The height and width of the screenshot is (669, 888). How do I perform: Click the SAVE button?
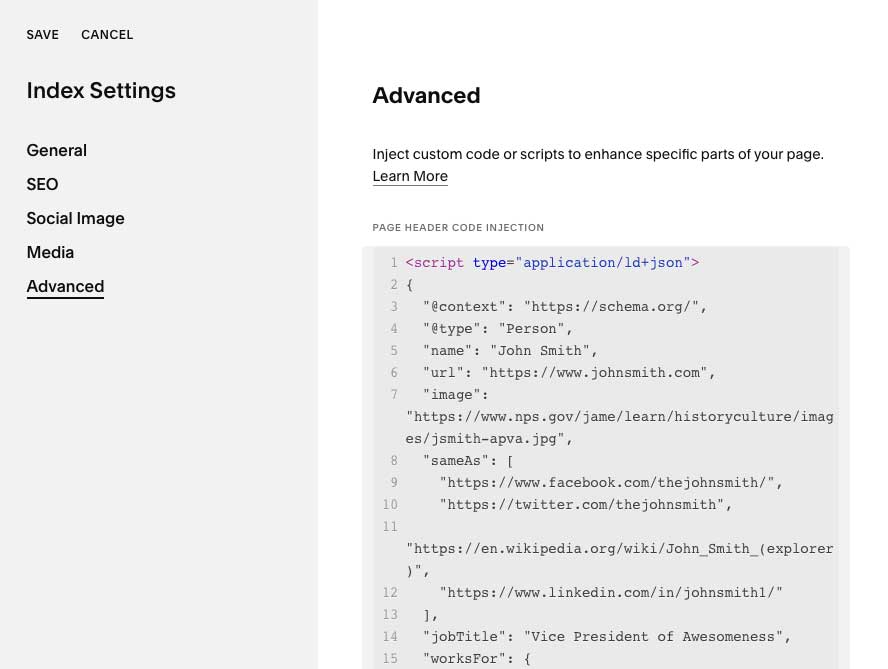pos(42,34)
